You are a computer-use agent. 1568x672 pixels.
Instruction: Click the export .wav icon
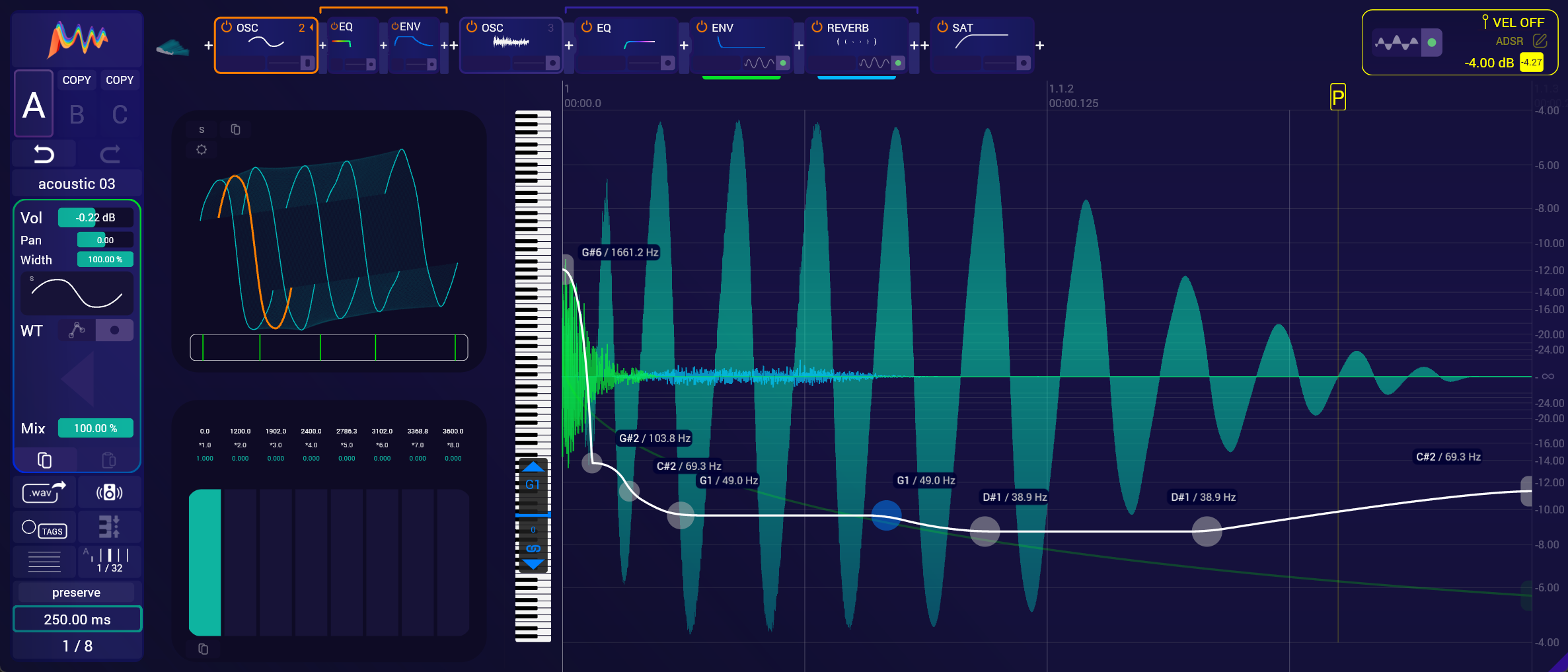click(44, 492)
